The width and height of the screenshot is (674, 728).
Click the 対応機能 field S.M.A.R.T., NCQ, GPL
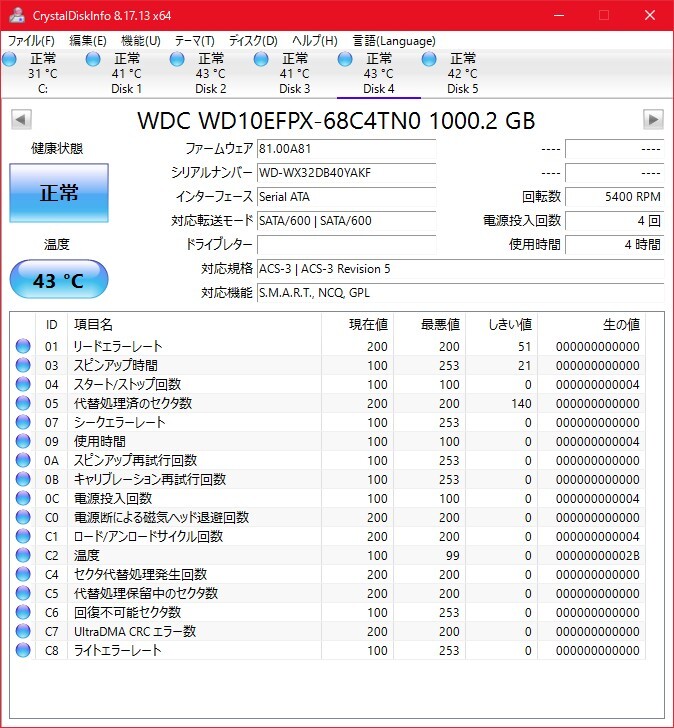click(460, 293)
